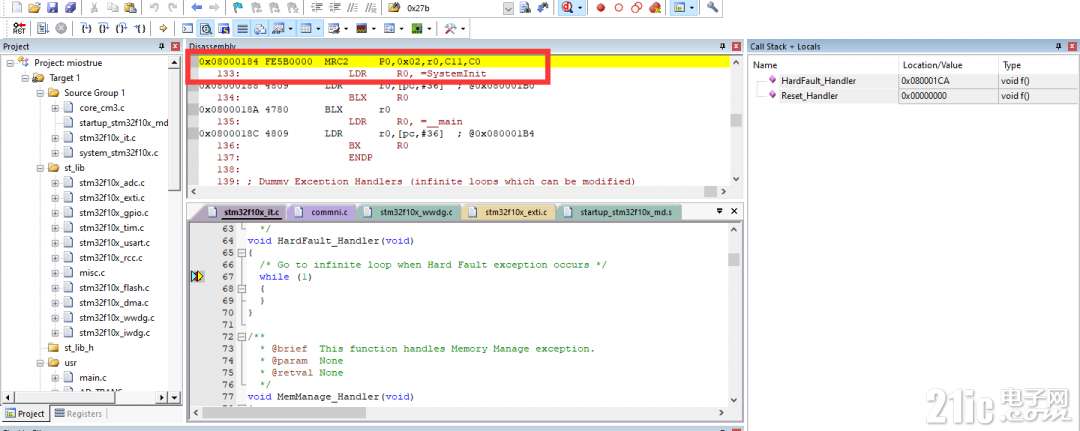
Task: Paste from clipboard in toolbar
Action: [130, 8]
